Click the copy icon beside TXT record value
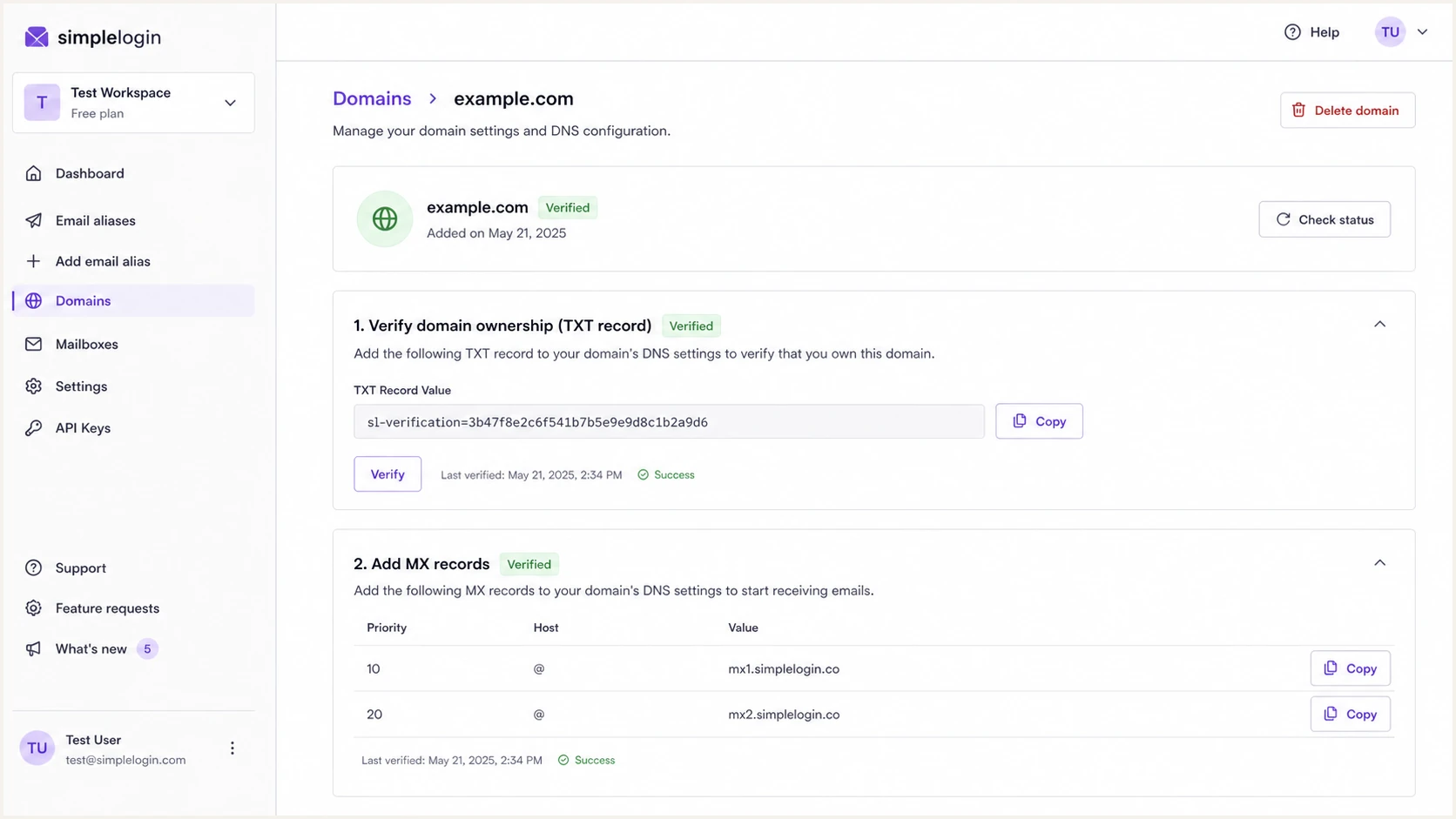The image size is (1456, 819). [1019, 421]
